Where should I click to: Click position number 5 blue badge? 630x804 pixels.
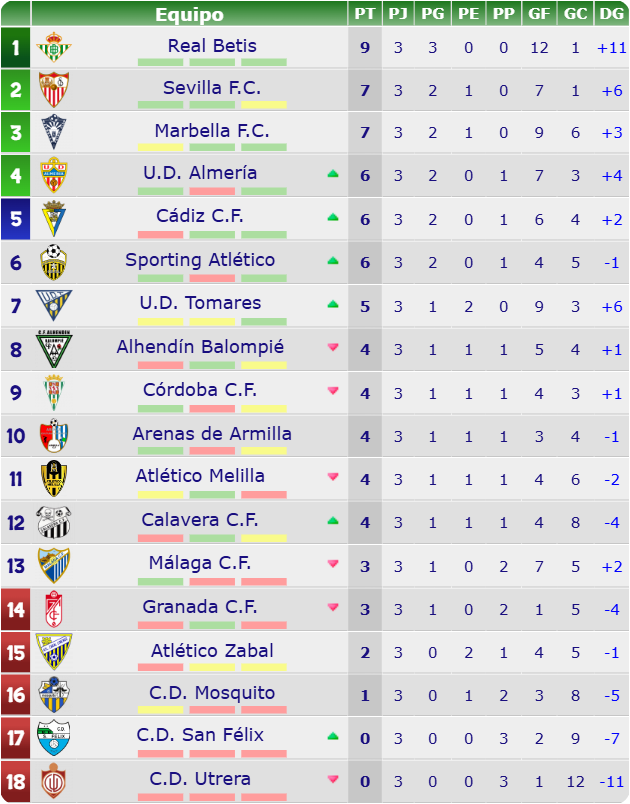pyautogui.click(x=15, y=219)
